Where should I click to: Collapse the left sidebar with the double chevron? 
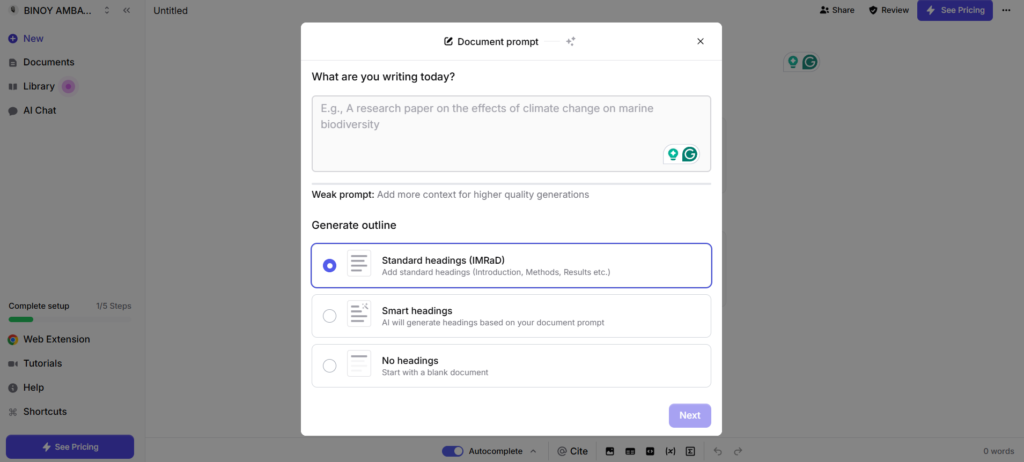[x=127, y=10]
